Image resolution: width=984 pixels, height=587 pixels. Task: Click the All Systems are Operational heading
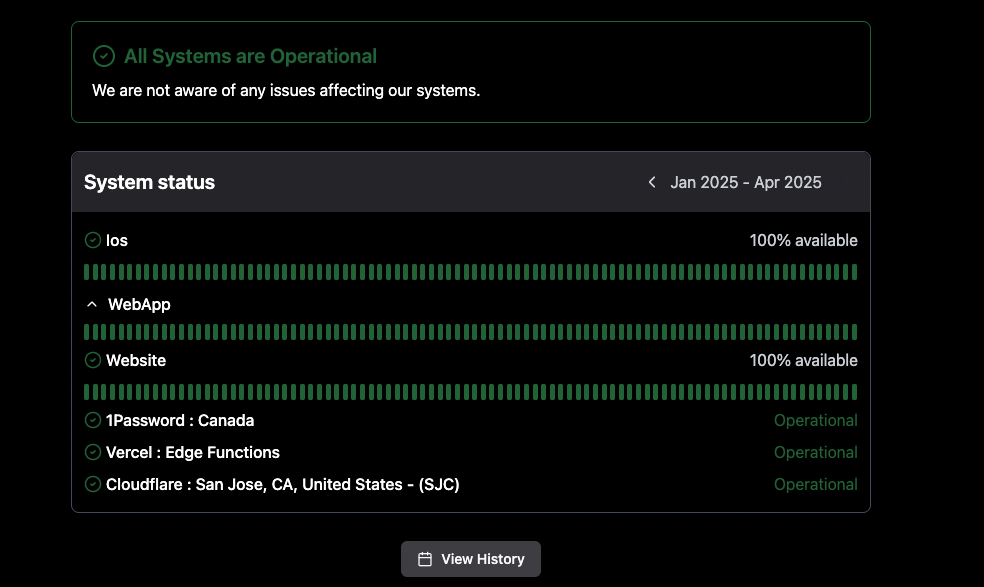250,57
